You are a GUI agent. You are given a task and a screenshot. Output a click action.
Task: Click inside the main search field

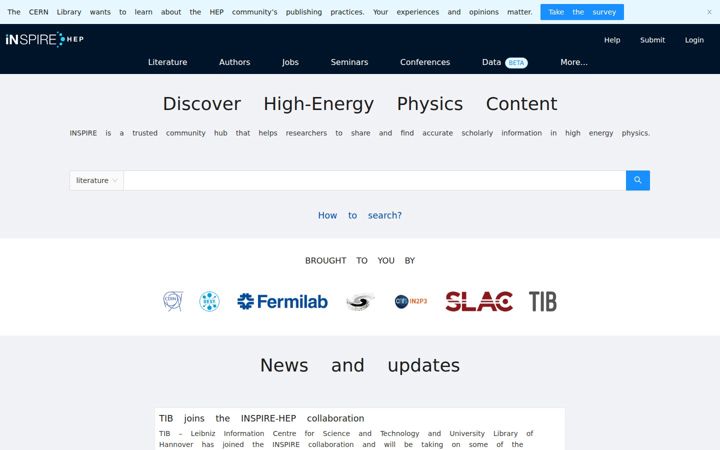pyautogui.click(x=374, y=180)
